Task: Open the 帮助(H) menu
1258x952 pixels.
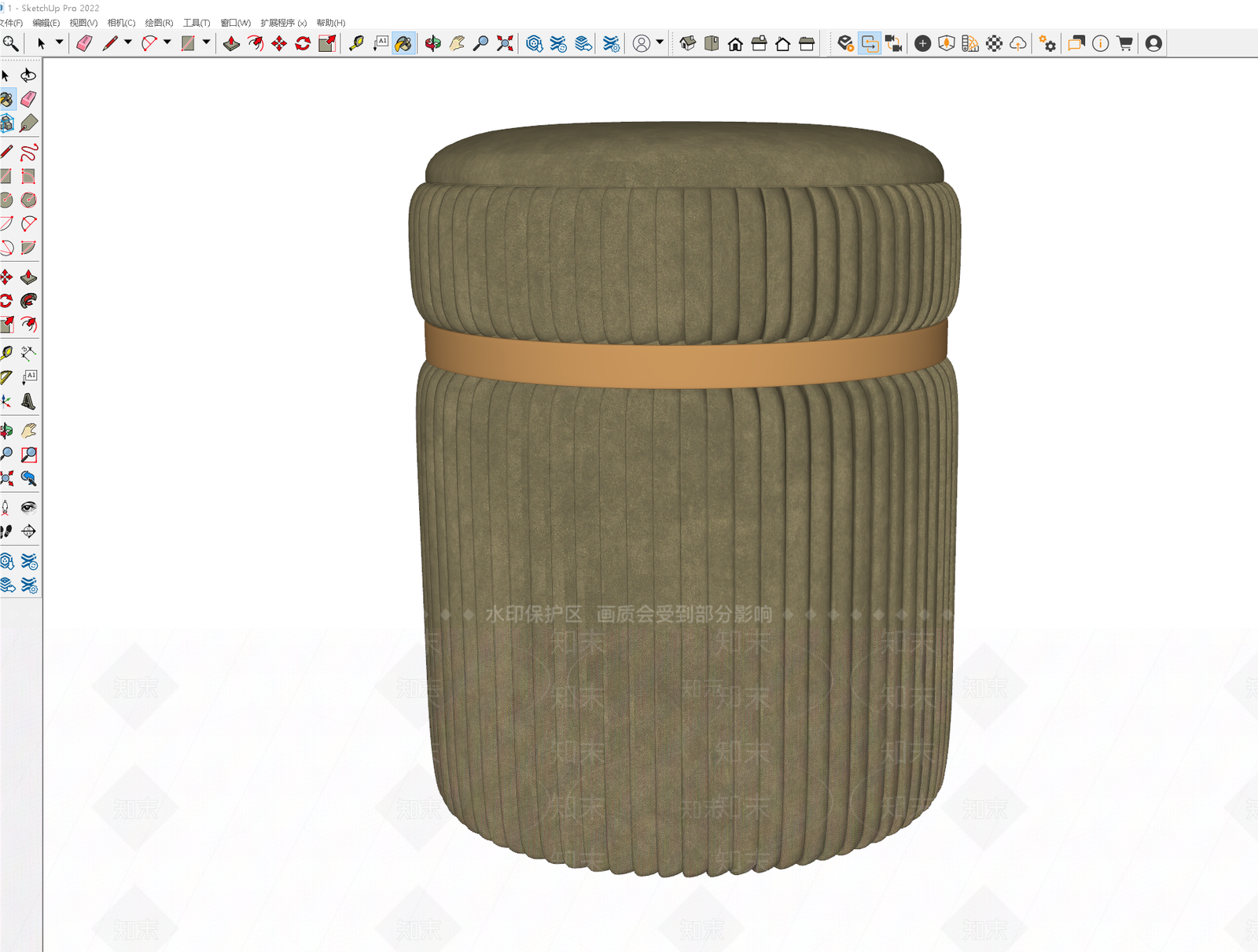Action: click(x=331, y=23)
